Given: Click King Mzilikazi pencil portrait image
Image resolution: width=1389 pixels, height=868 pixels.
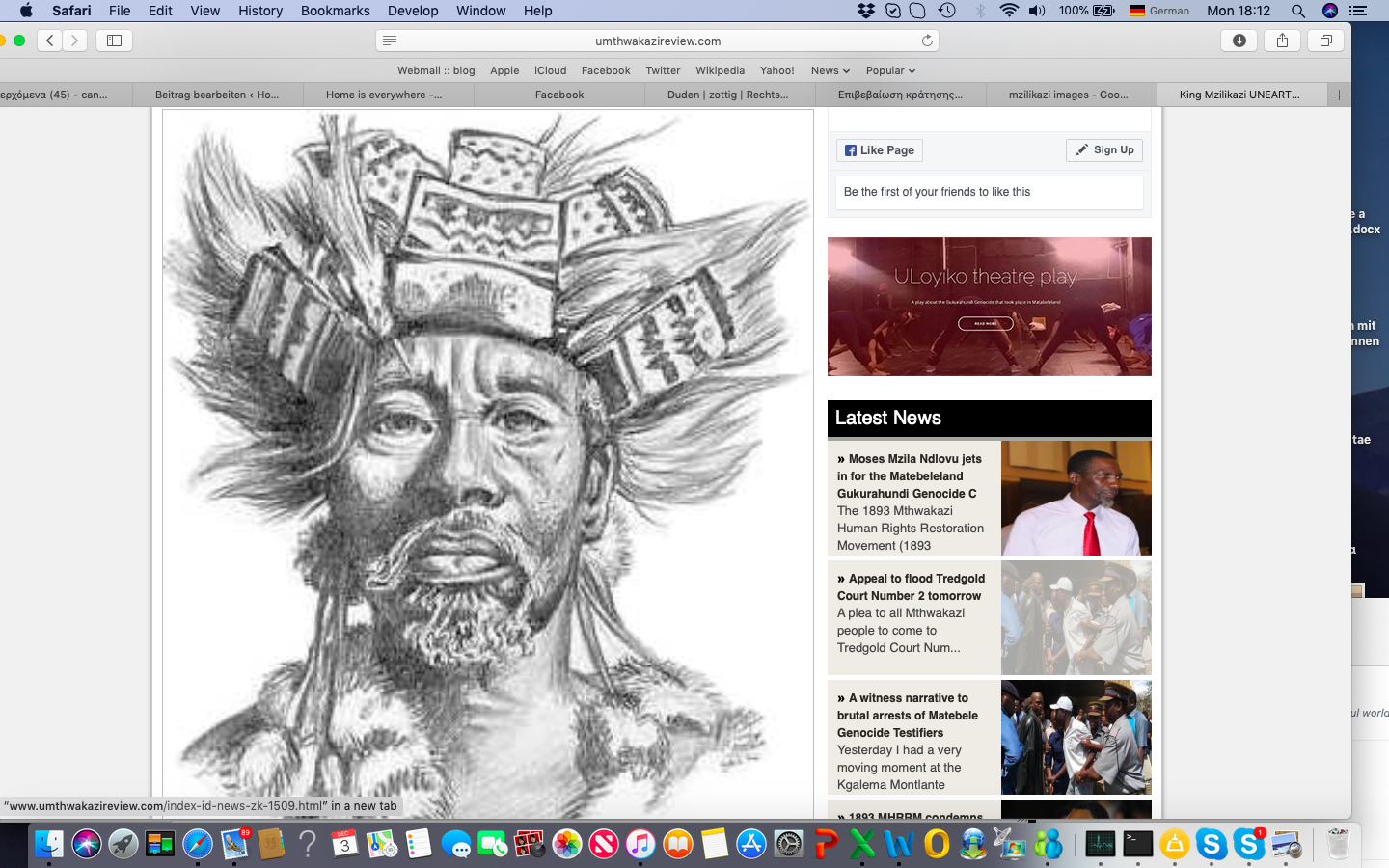Looking at the screenshot, I should pyautogui.click(x=488, y=463).
